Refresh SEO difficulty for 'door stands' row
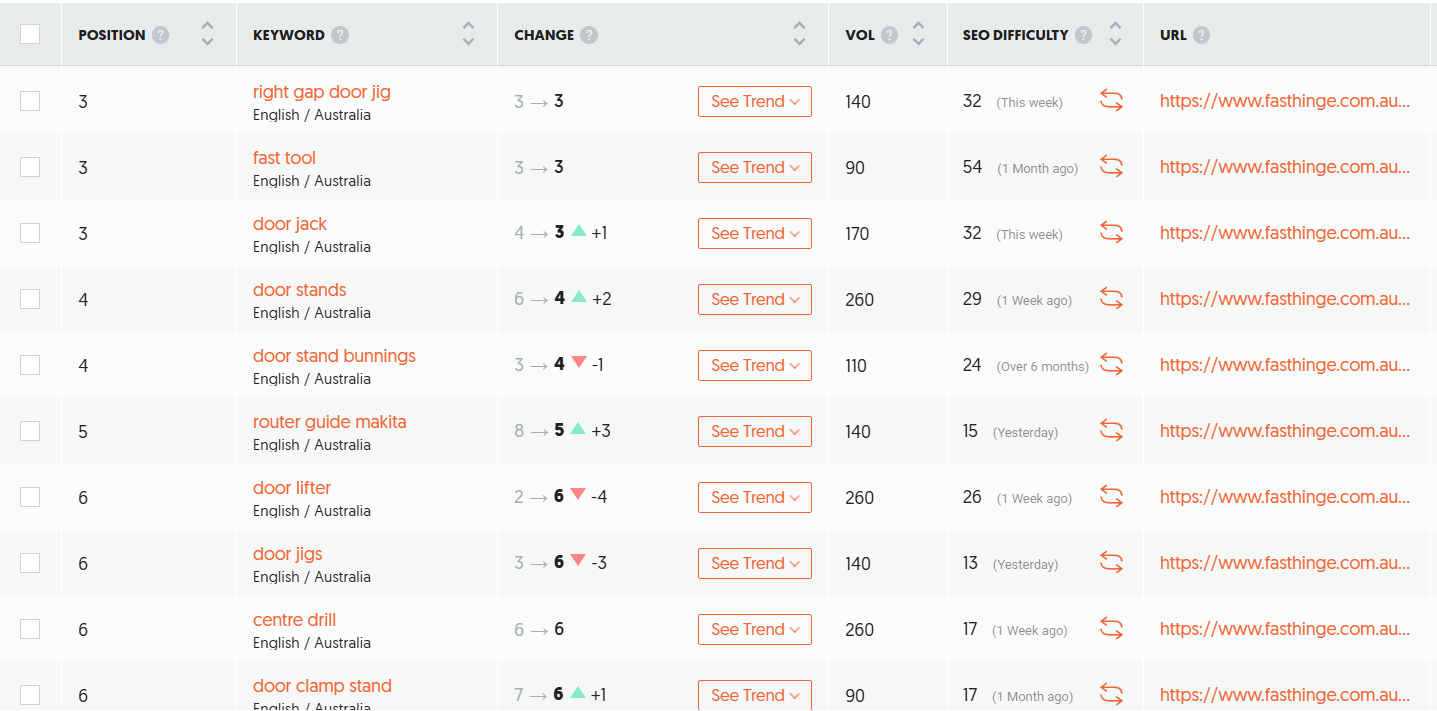Viewport: 1437px width, 711px height. [1111, 299]
